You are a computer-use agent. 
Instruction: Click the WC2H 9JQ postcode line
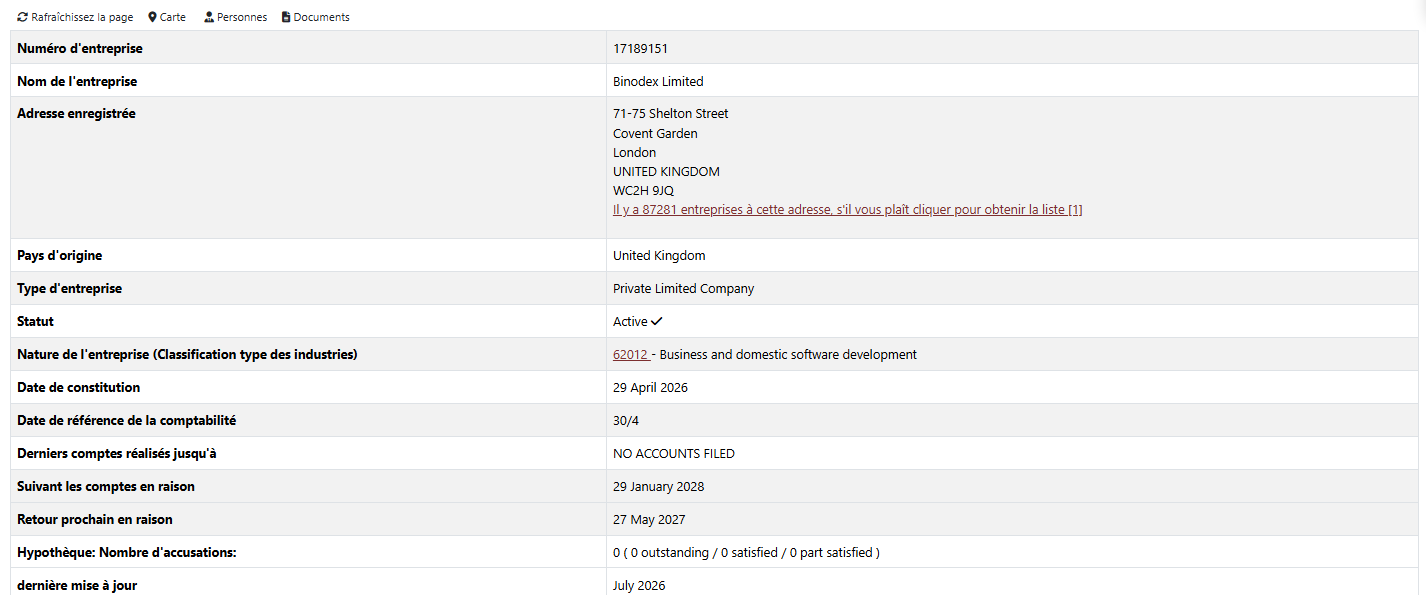643,190
